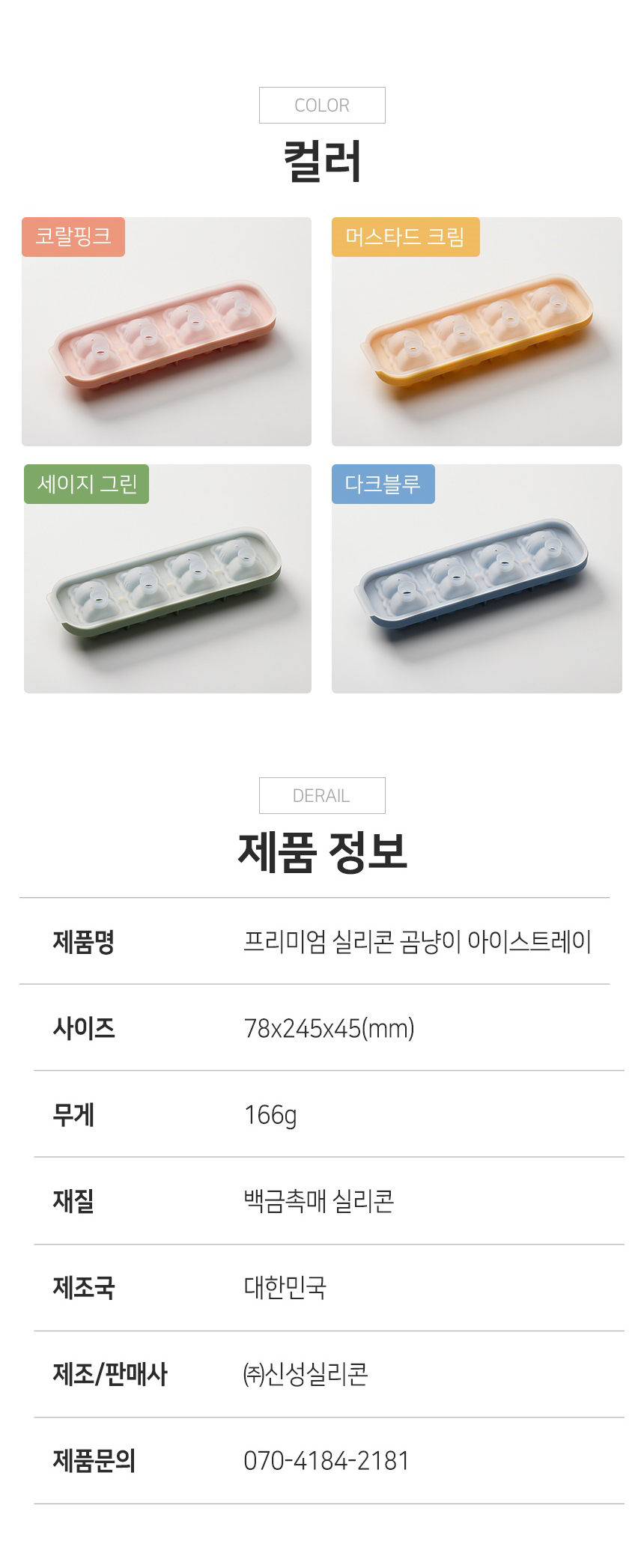Select the ㈜신성실리콘 manufacturer name
The image size is (644, 1568).
(306, 1375)
